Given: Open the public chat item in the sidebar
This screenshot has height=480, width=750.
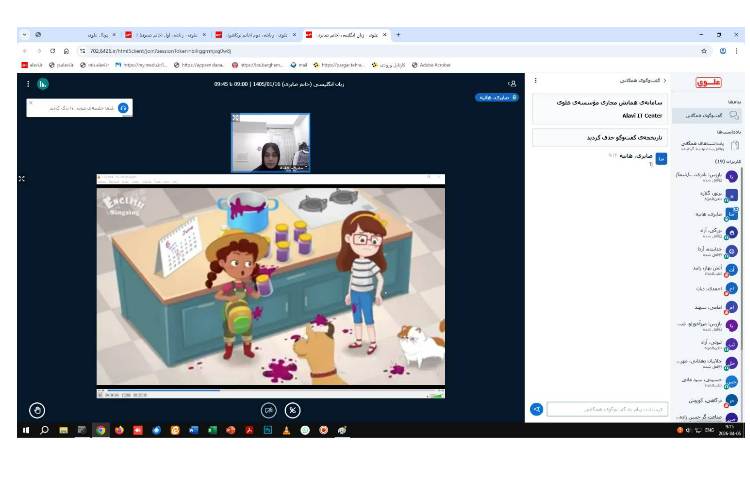Looking at the screenshot, I should click(x=707, y=115).
